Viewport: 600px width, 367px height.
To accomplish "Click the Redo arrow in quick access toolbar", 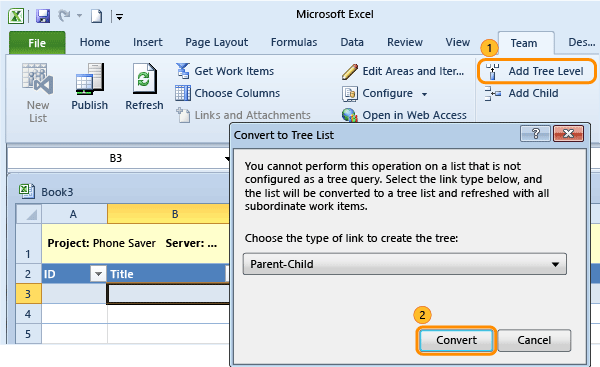I will (x=64, y=15).
